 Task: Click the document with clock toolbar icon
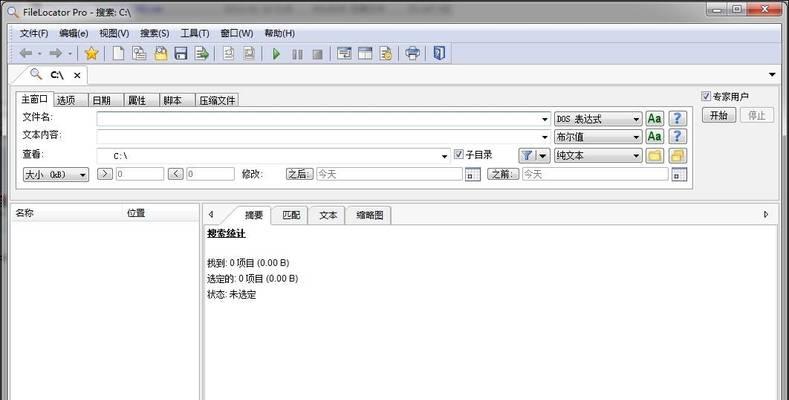click(x=386, y=53)
